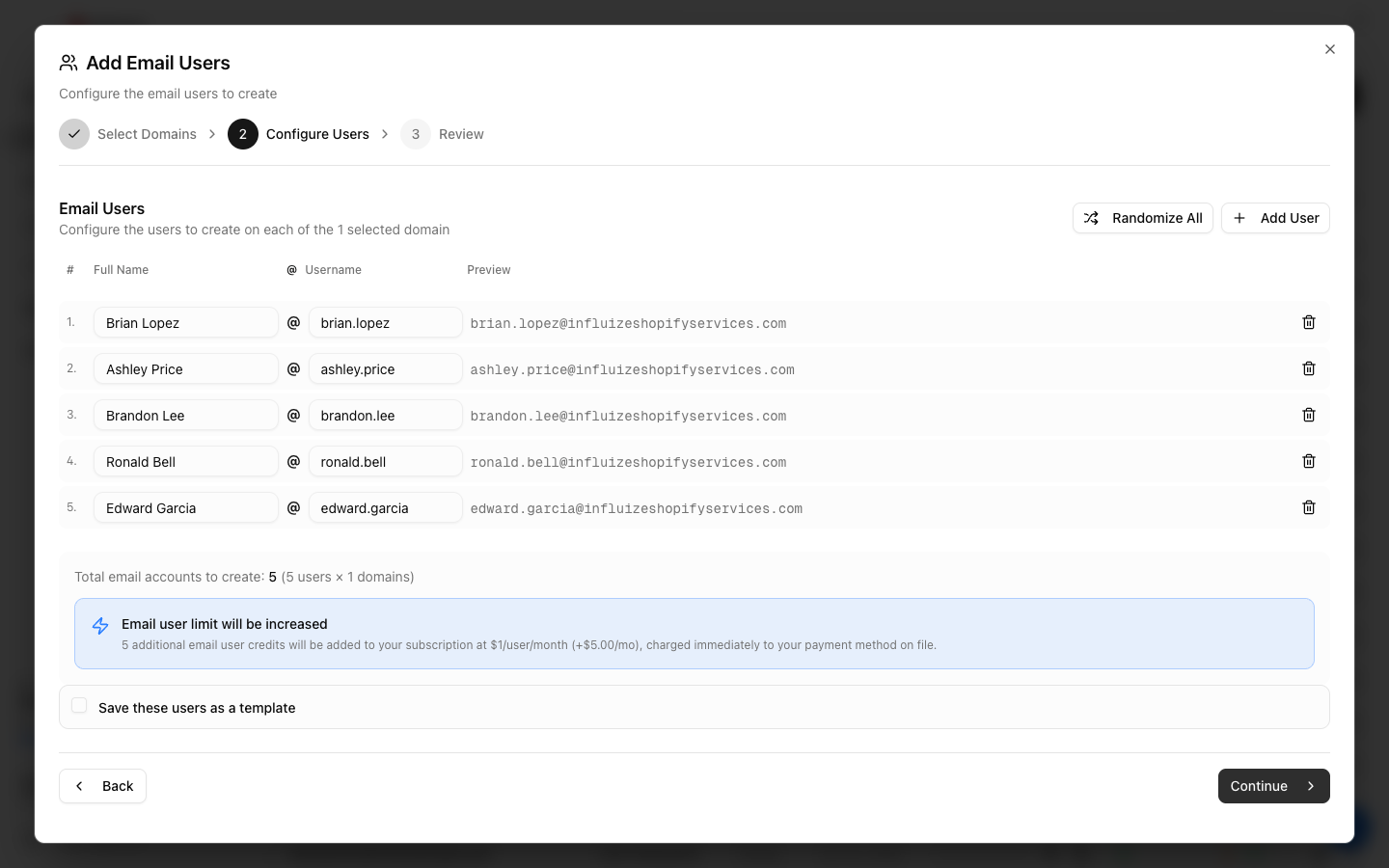1389x868 pixels.
Task: Close the Add Email Users dialog
Action: [1330, 49]
